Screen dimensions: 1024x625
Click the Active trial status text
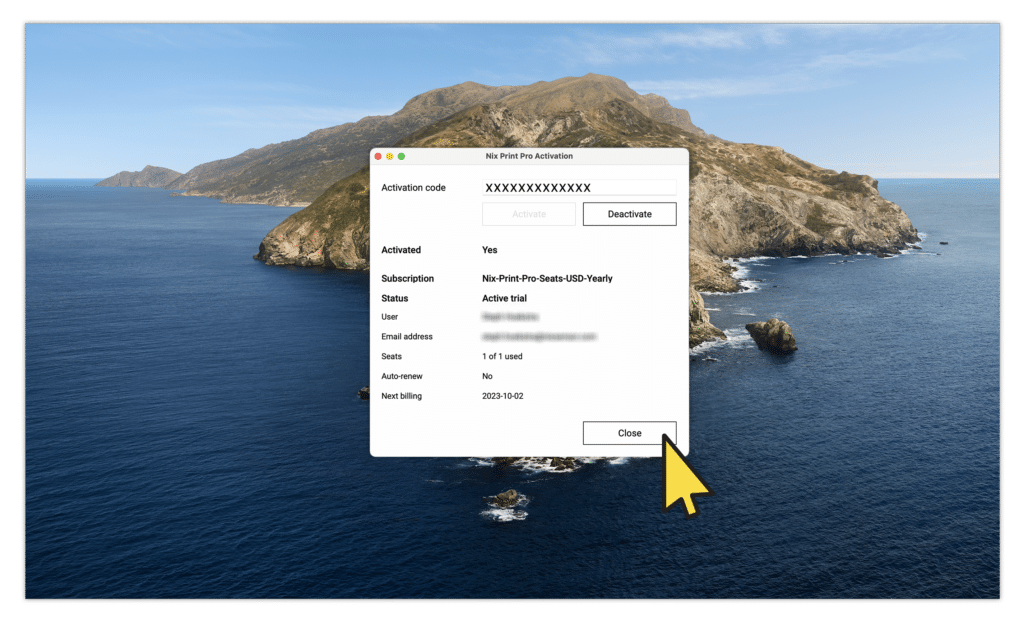(504, 297)
